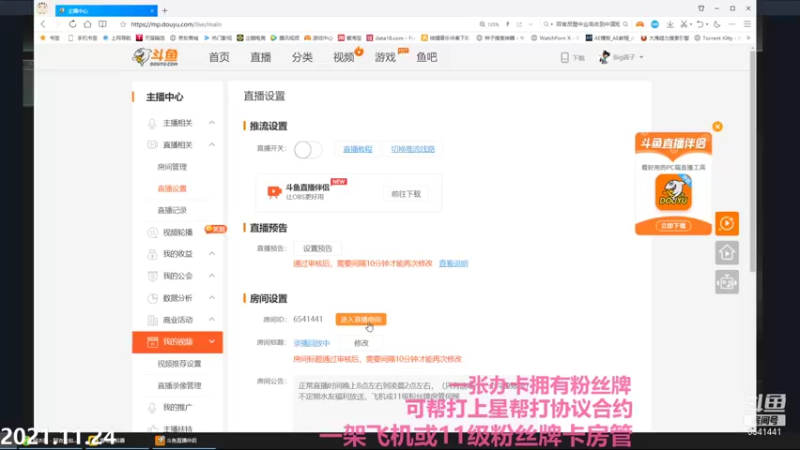
Task: Expand the 我的公会 chevron
Action: 212,276
